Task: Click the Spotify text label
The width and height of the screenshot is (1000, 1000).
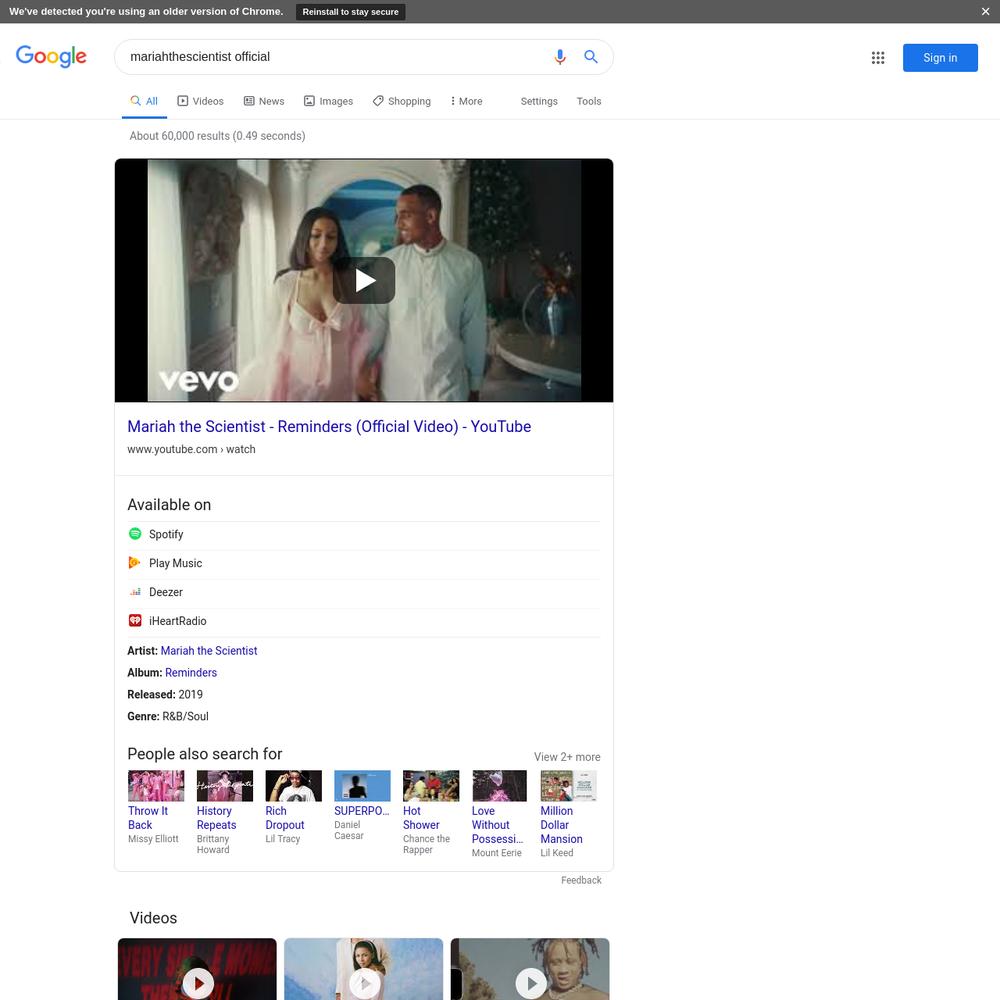Action: point(166,534)
